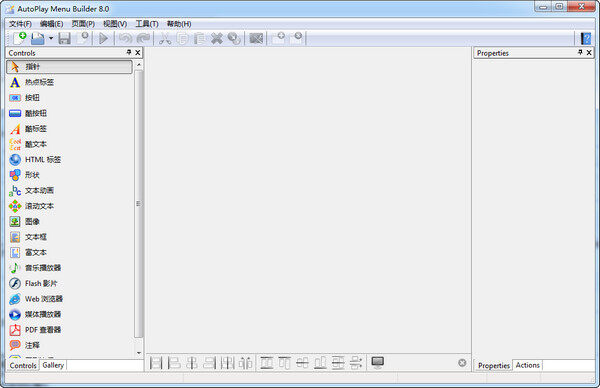600x388 pixels.
Task: Pick the PDF 查看器 control
Action: click(69, 330)
